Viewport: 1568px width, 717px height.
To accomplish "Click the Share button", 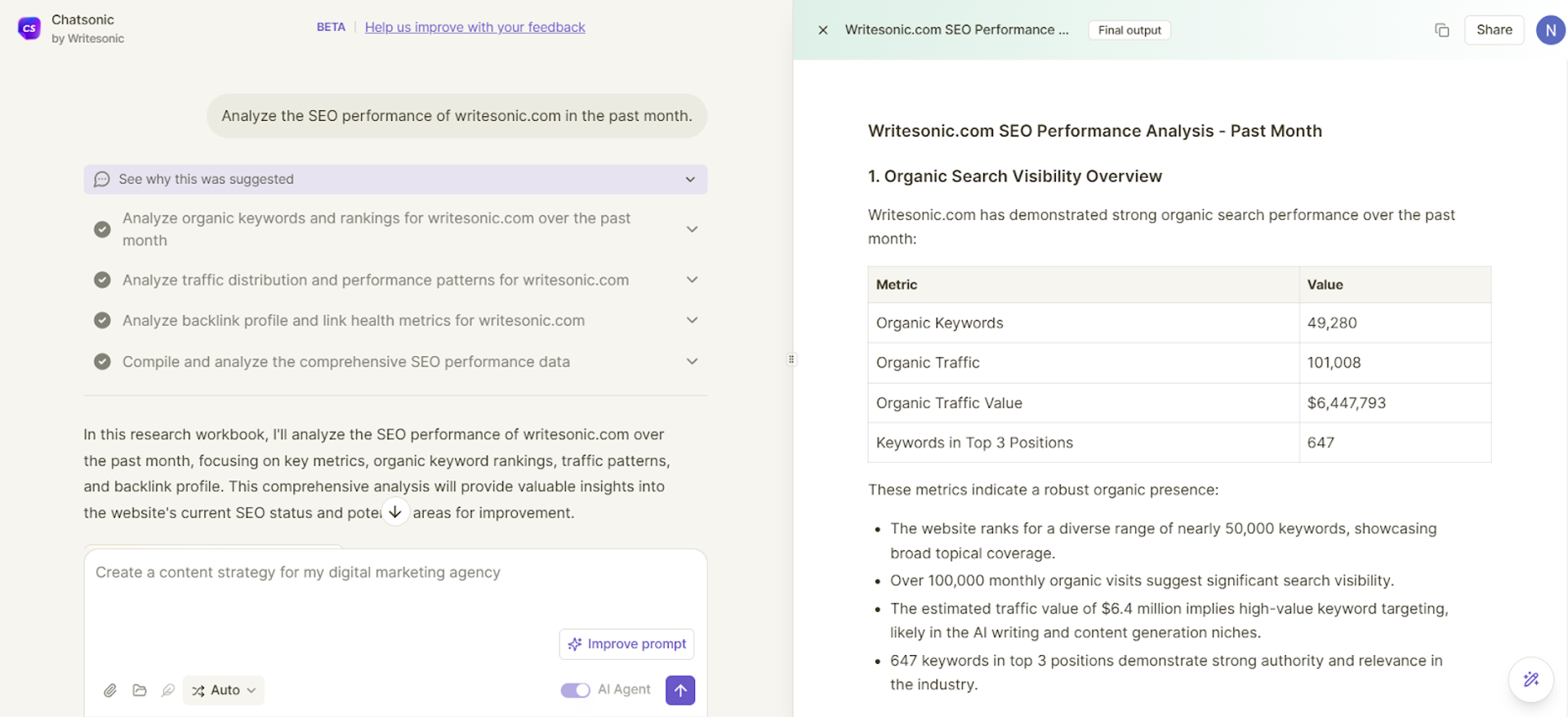I will click(1494, 30).
